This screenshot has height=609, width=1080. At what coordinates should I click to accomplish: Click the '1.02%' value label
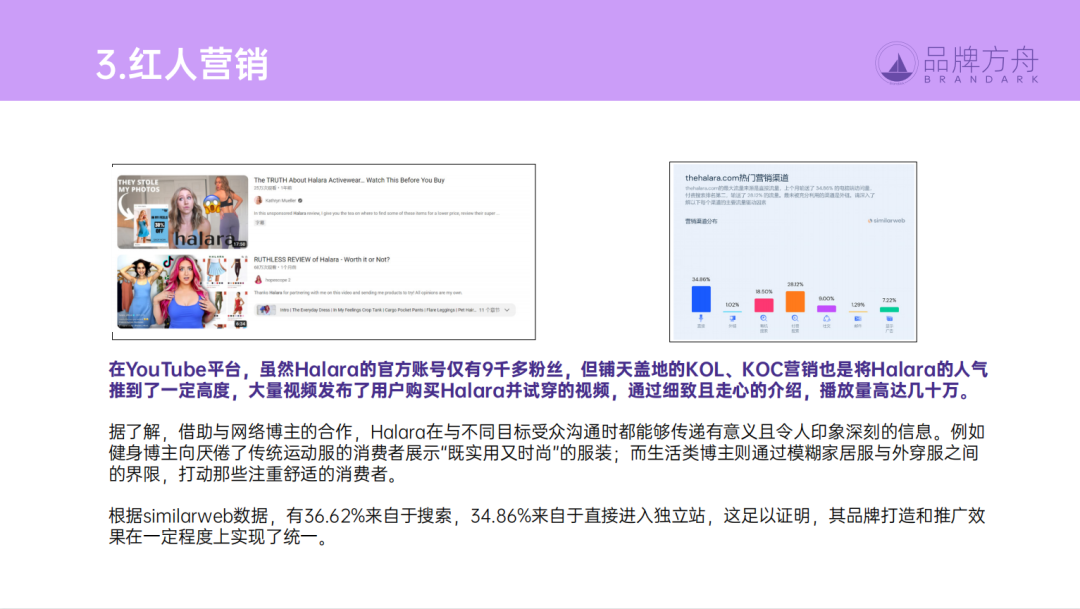tap(732, 304)
